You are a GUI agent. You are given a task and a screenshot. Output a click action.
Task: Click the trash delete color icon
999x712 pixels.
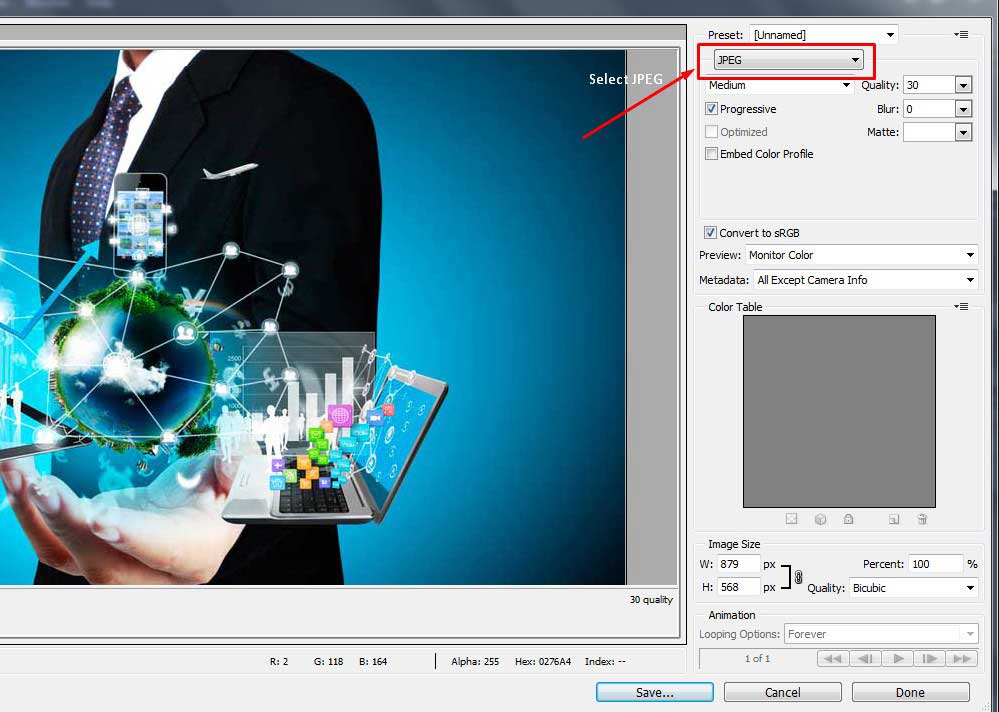(922, 519)
